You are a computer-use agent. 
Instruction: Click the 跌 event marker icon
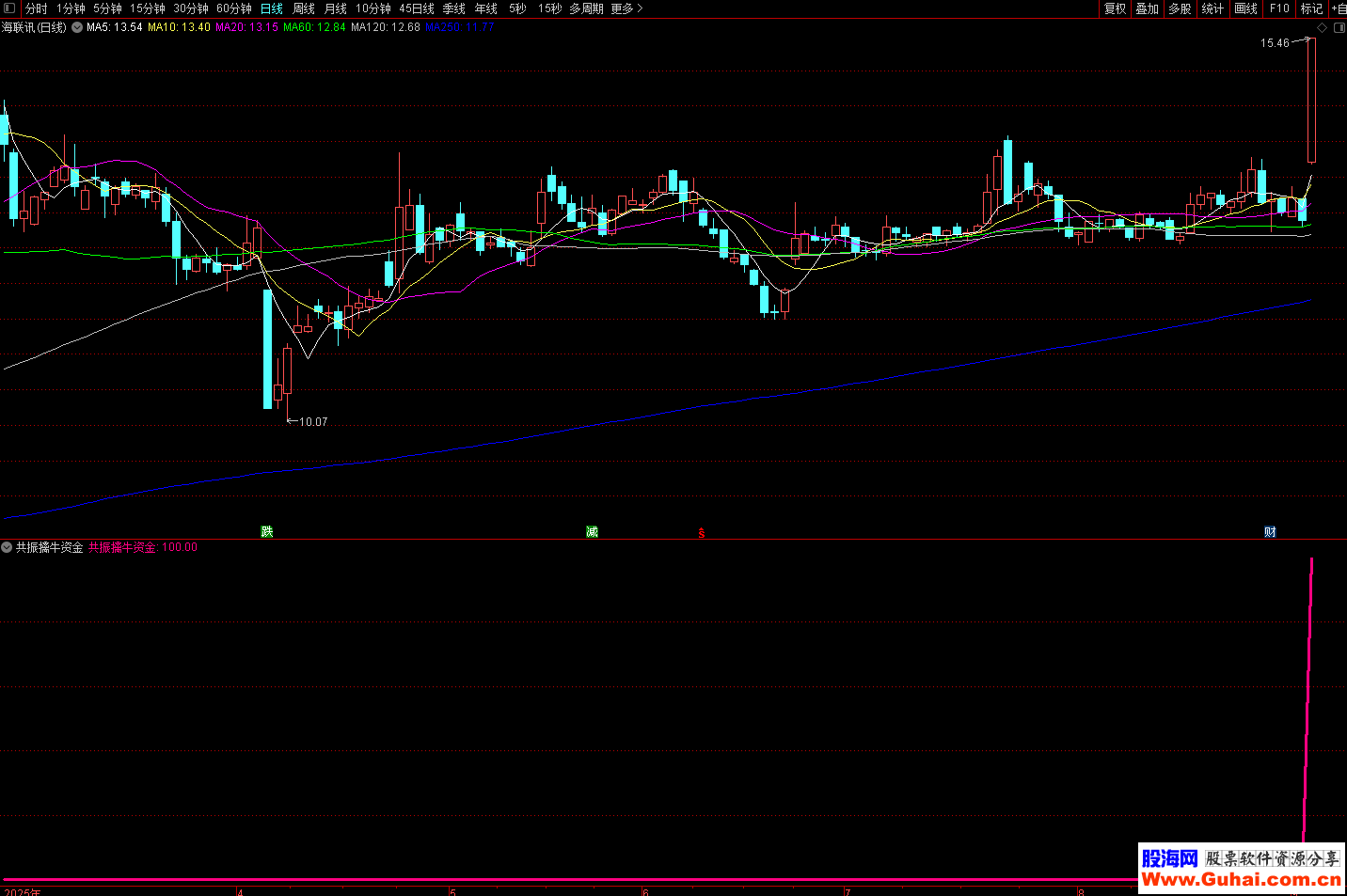[267, 532]
